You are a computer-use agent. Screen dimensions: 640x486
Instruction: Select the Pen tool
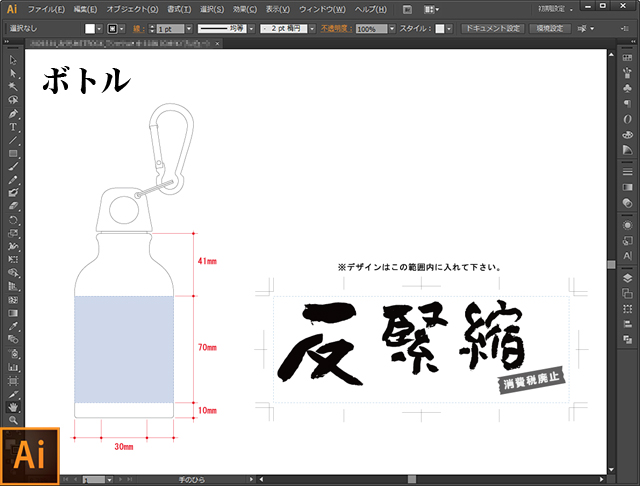[x=14, y=114]
